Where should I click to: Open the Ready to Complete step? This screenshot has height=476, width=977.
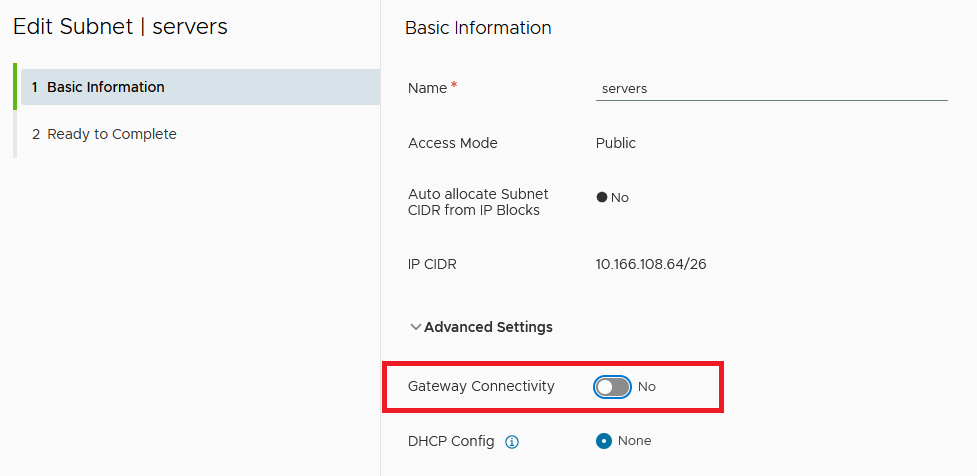click(x=111, y=134)
